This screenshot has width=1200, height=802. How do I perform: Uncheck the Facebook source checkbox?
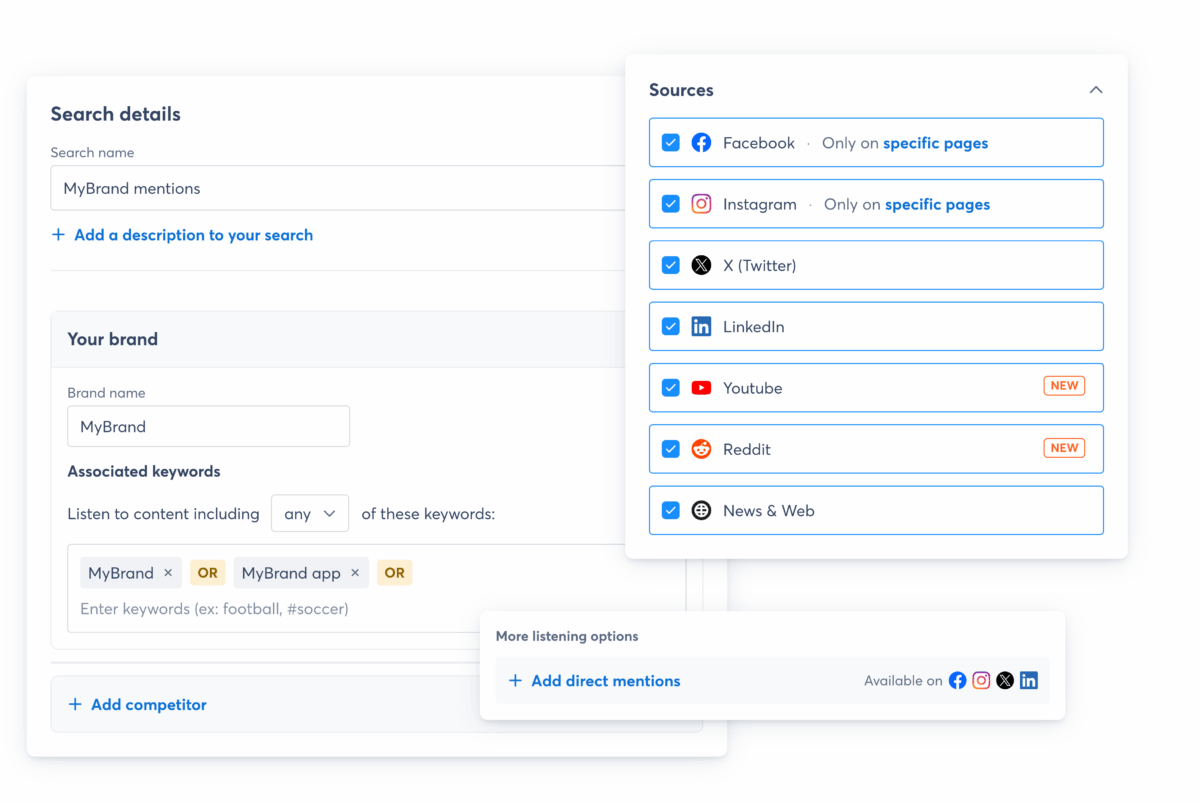(x=671, y=143)
